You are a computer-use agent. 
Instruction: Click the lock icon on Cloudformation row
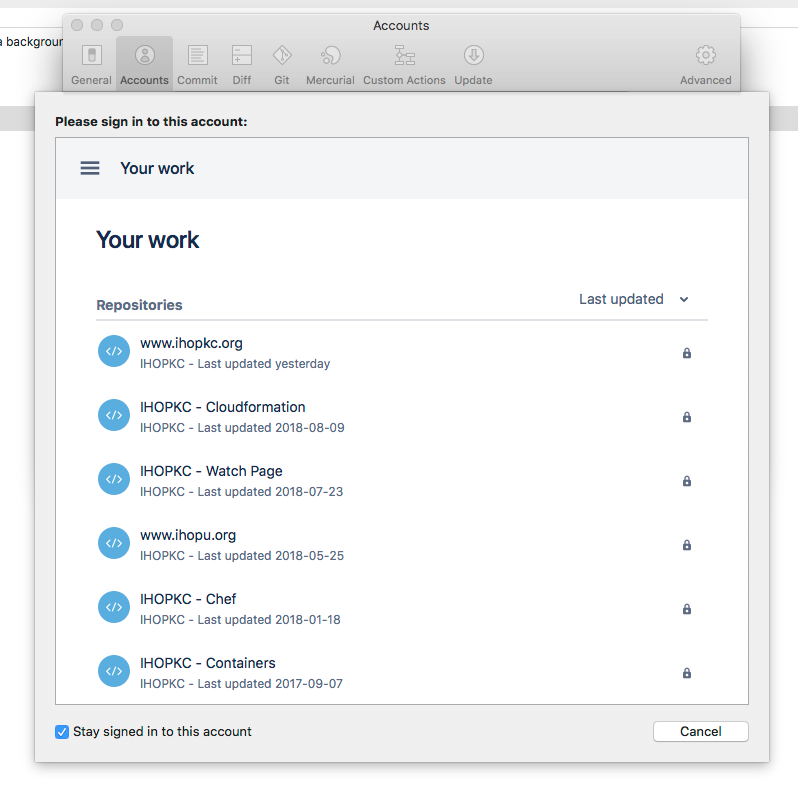tap(687, 417)
